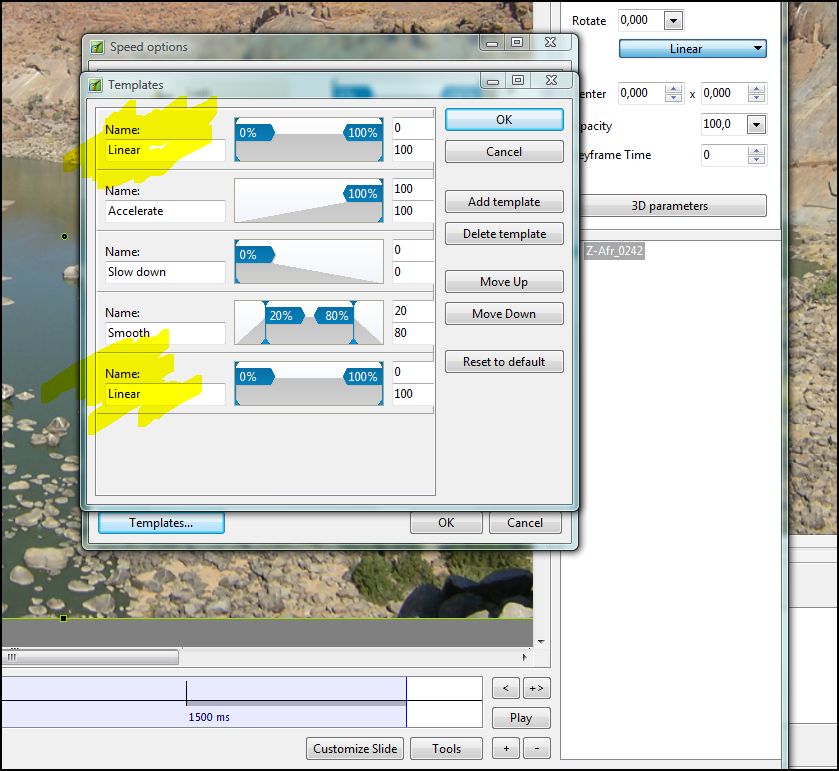This screenshot has height=771, width=839.
Task: Click Customize Slide button
Action: [x=356, y=748]
